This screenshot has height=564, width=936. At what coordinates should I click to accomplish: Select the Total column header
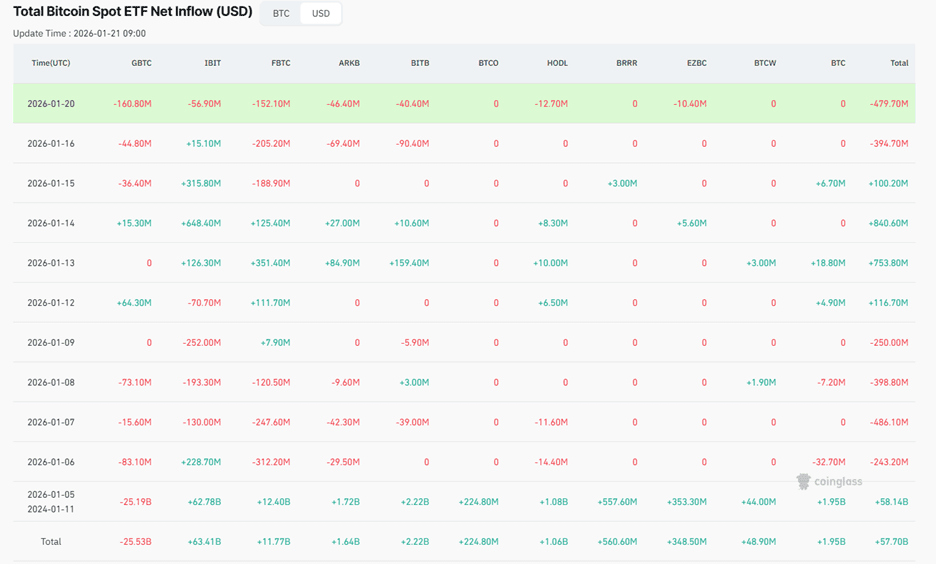pyautogui.click(x=898, y=63)
